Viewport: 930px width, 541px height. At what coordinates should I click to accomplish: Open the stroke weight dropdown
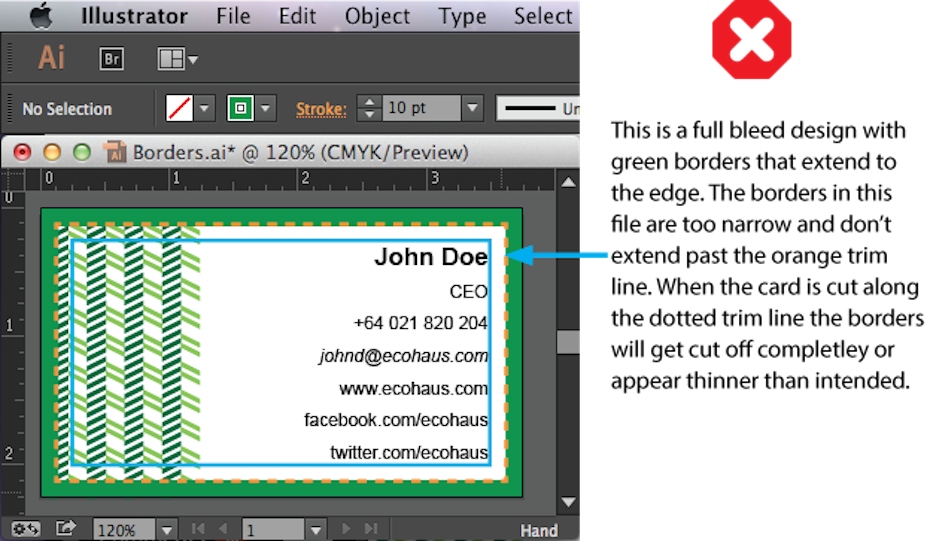(473, 108)
